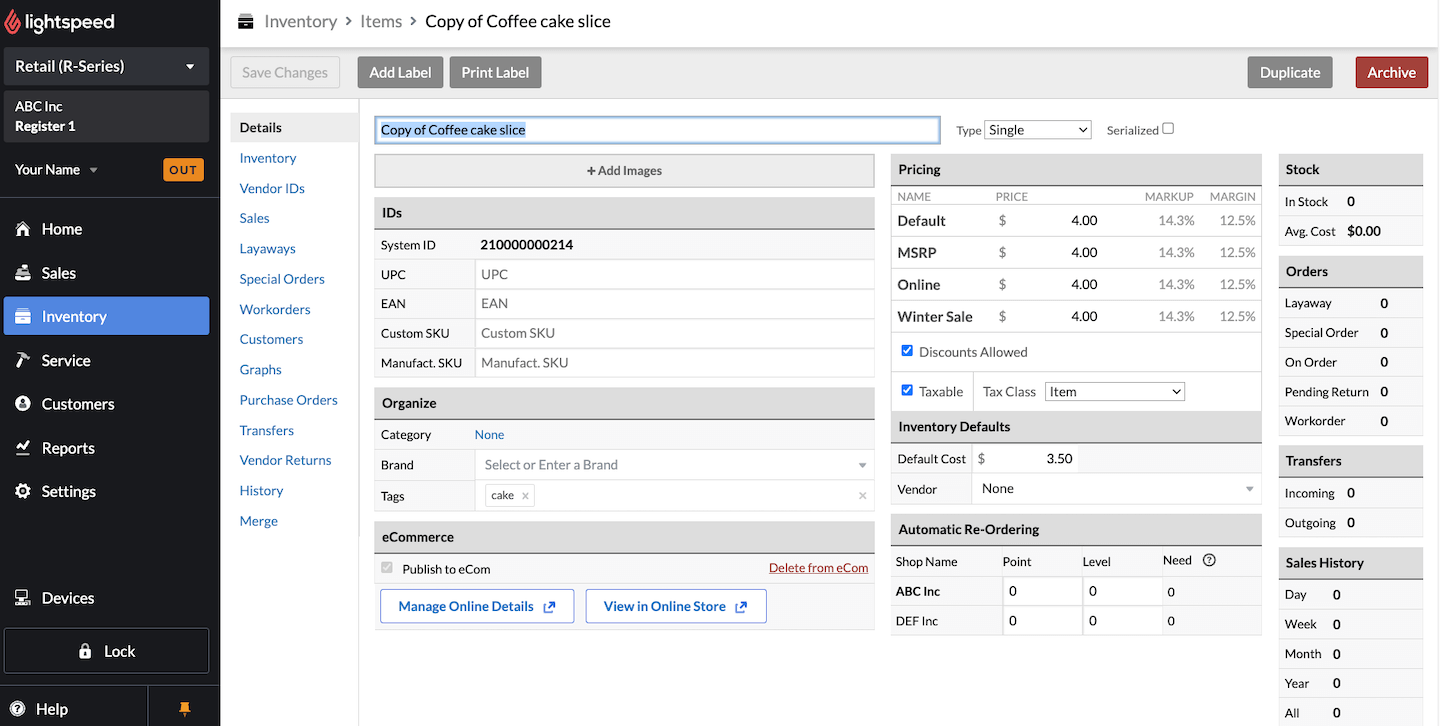Open the Purchase Orders tab
Viewport: 1440px width, 726px height.
pos(289,400)
